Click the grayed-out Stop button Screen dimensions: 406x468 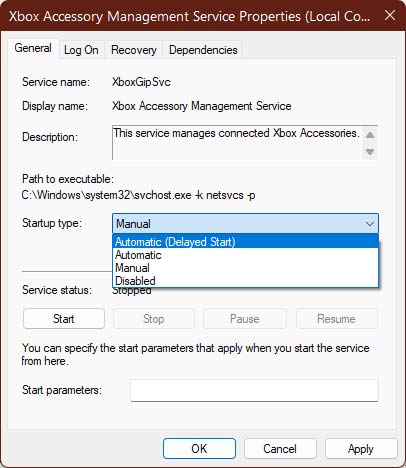coord(154,319)
